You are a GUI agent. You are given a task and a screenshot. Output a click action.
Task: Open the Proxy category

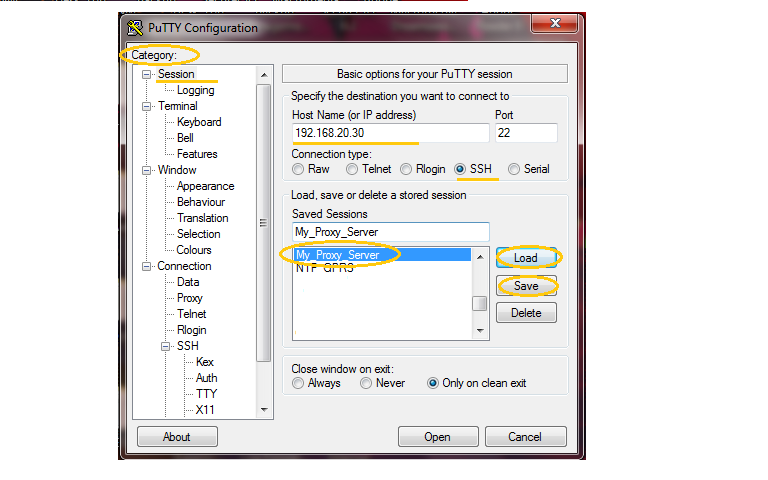190,298
